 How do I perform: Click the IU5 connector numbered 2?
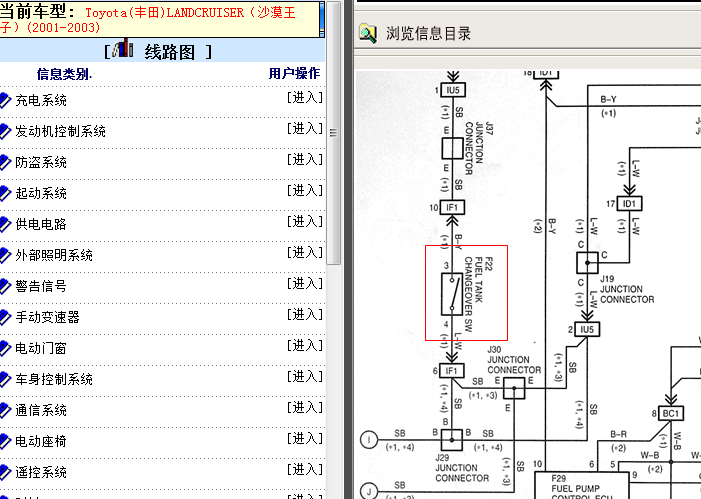[587, 330]
